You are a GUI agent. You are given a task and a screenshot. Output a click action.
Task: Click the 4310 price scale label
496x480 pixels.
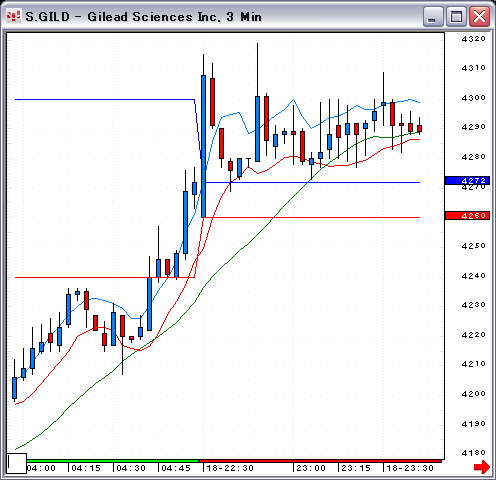point(473,68)
